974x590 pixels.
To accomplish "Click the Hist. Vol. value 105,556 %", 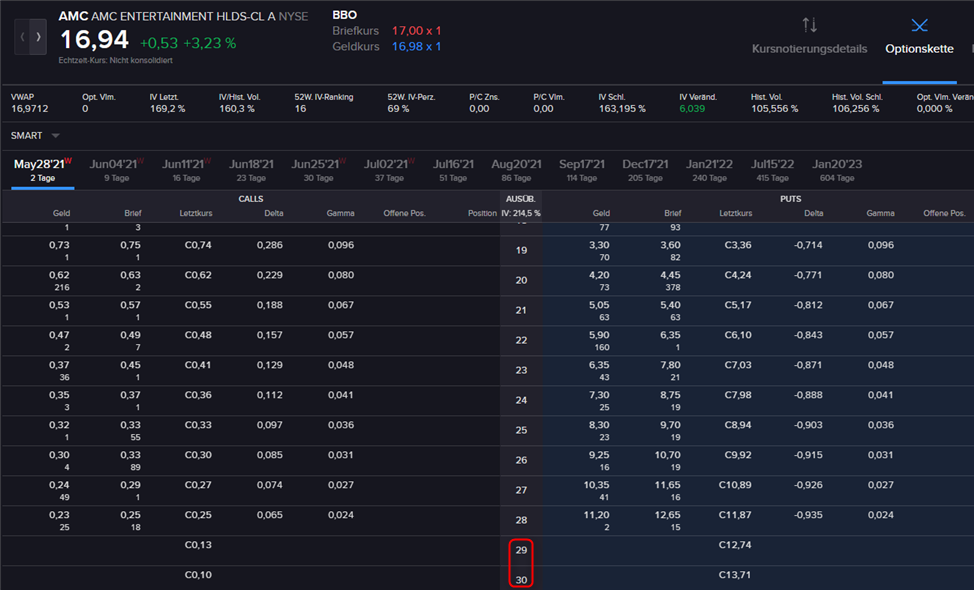I will tap(774, 109).
